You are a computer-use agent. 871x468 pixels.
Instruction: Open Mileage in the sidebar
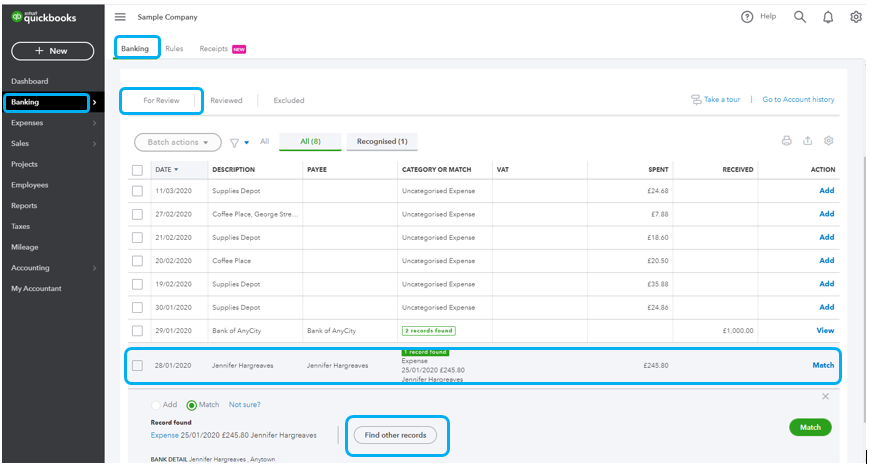click(x=24, y=247)
